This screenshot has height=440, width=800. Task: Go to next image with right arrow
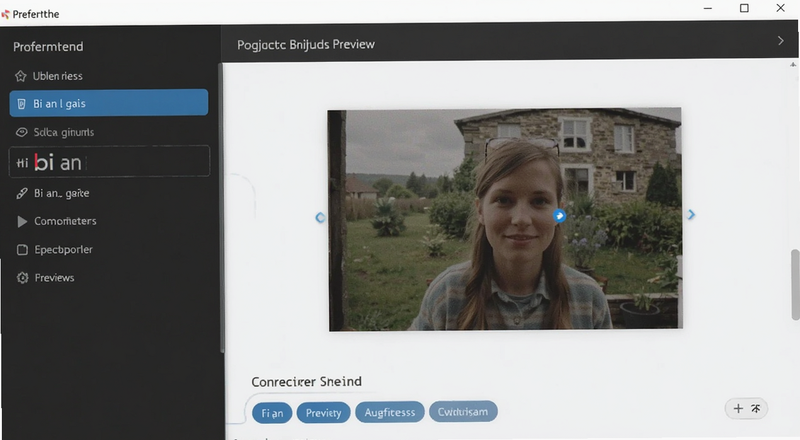pyautogui.click(x=691, y=214)
